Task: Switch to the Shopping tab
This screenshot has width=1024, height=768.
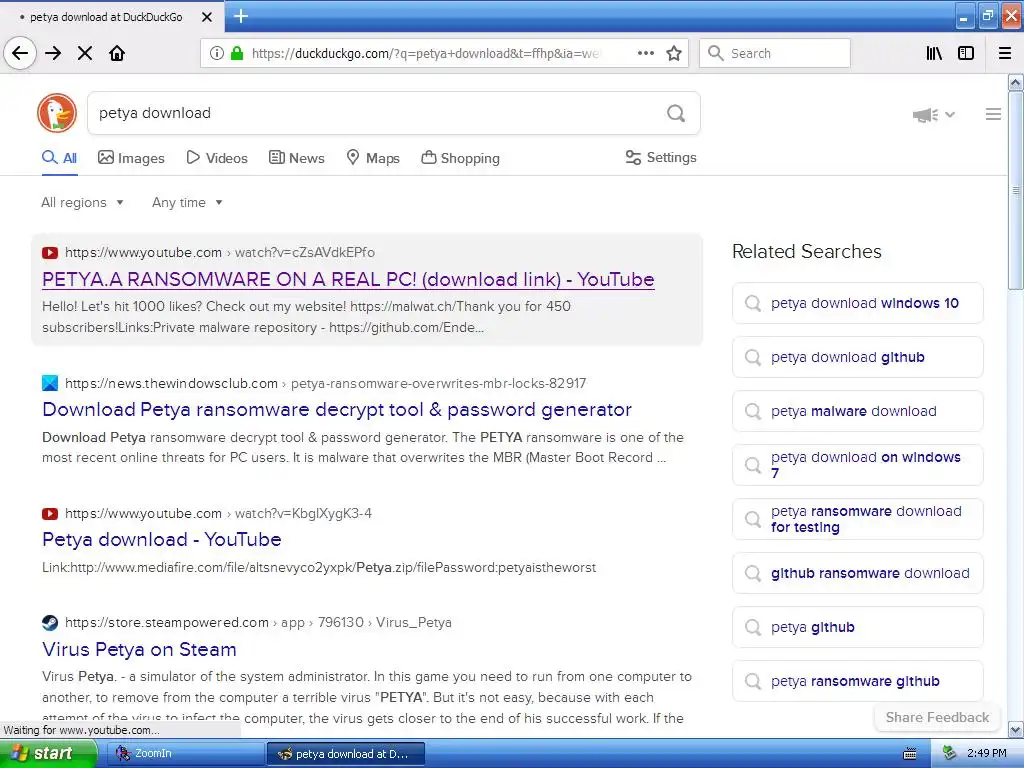Action: (x=460, y=158)
